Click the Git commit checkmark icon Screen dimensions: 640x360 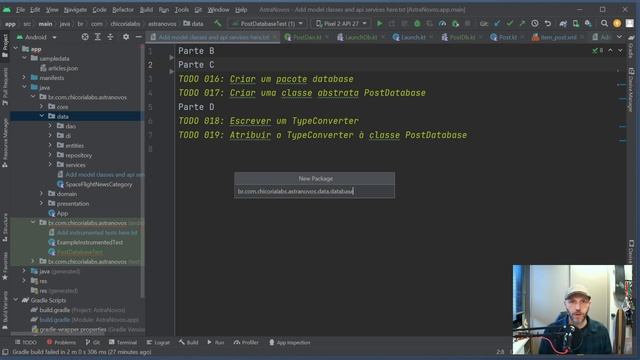click(510, 24)
